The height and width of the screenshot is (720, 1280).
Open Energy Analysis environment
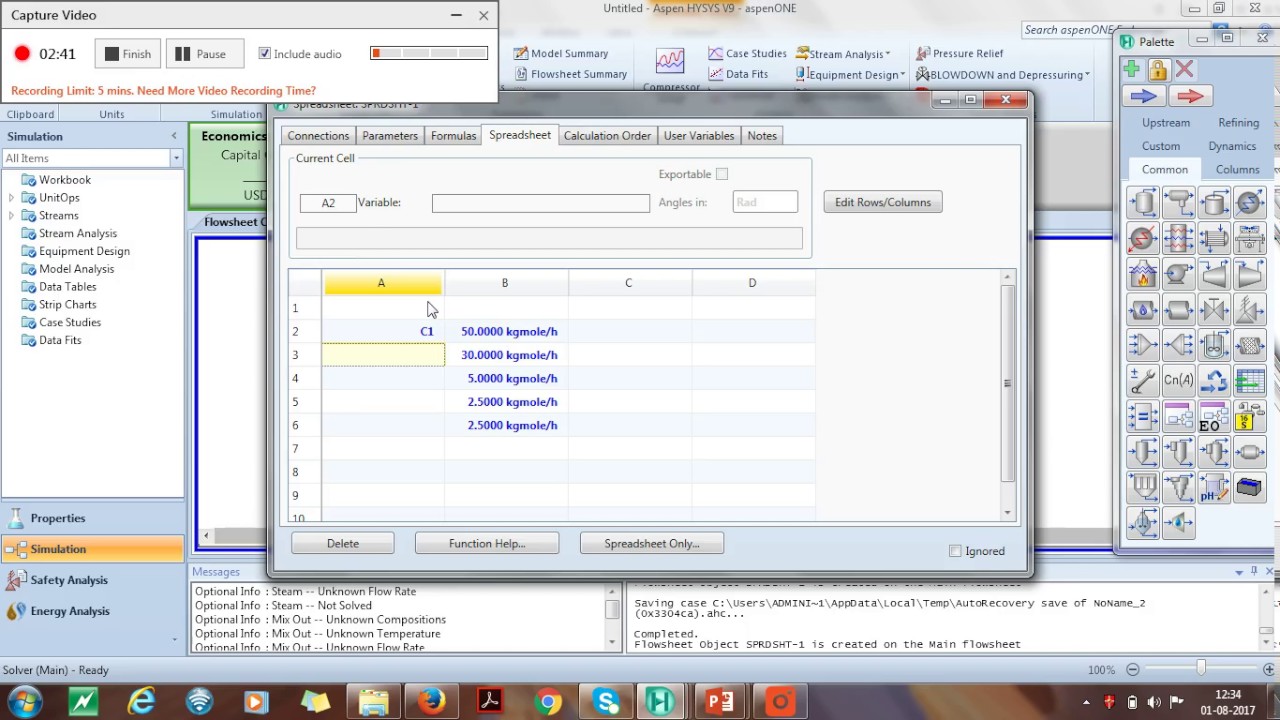point(93,611)
